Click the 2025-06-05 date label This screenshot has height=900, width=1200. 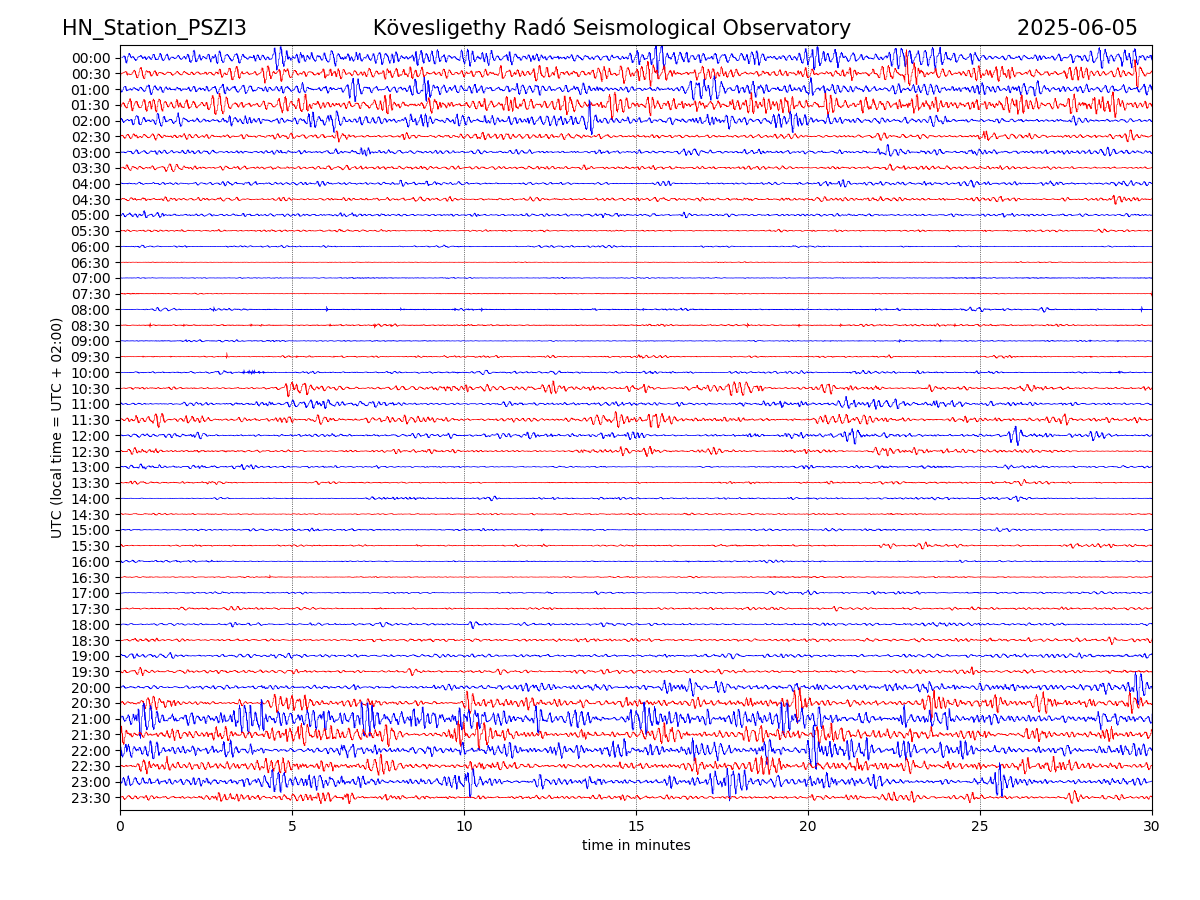tap(1077, 28)
